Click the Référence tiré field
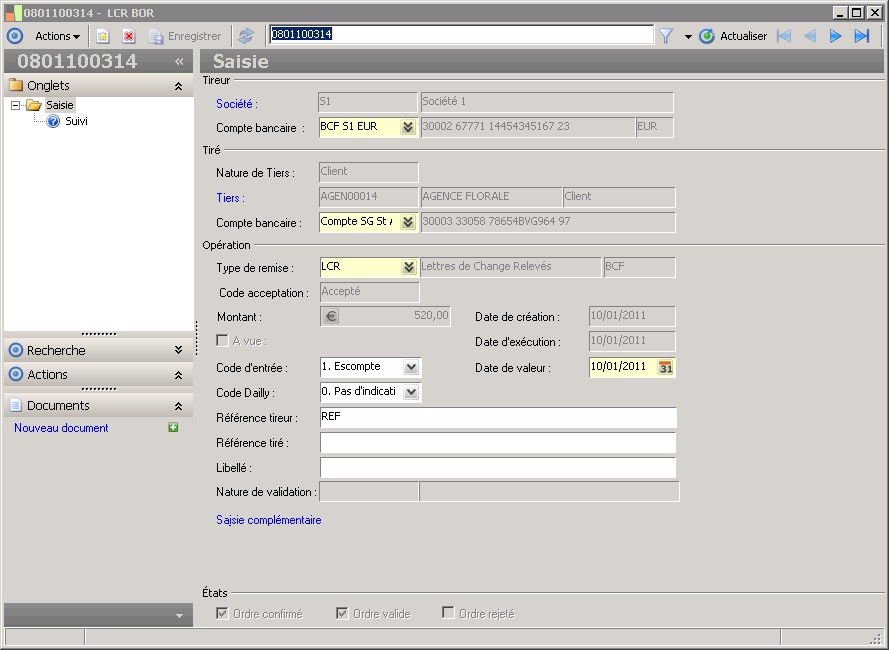The width and height of the screenshot is (889, 650). (x=498, y=442)
